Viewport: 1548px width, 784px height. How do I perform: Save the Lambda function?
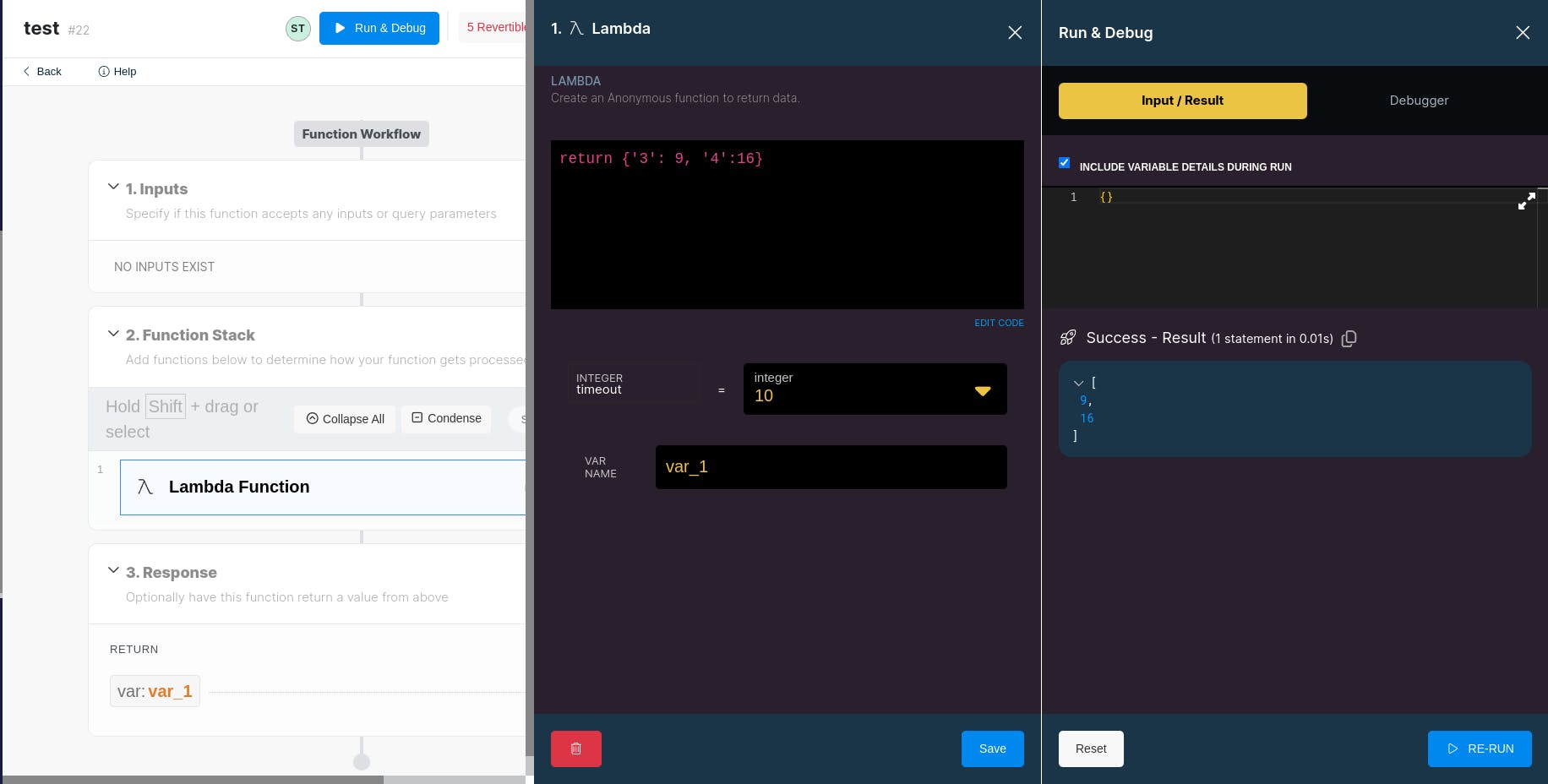pyautogui.click(x=993, y=749)
